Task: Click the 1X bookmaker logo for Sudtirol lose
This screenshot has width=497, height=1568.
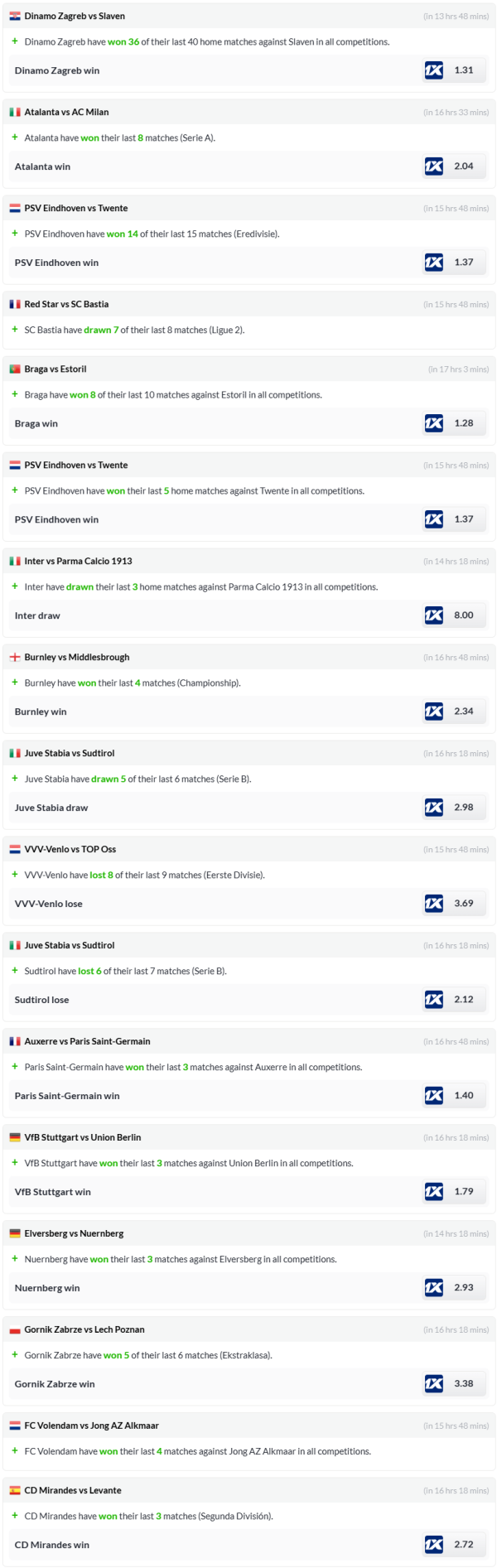Action: (434, 1000)
